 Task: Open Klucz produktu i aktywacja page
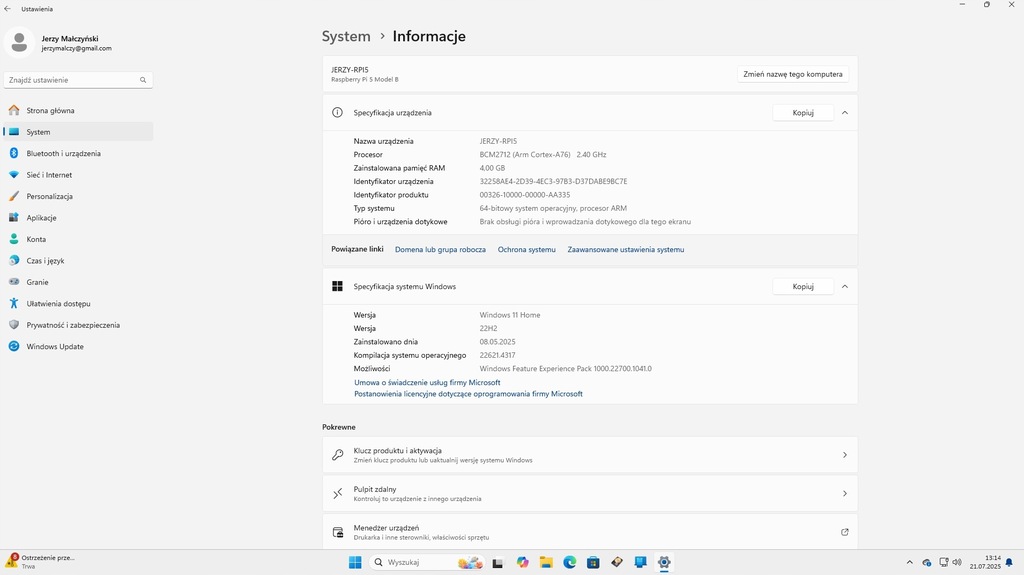coord(589,455)
